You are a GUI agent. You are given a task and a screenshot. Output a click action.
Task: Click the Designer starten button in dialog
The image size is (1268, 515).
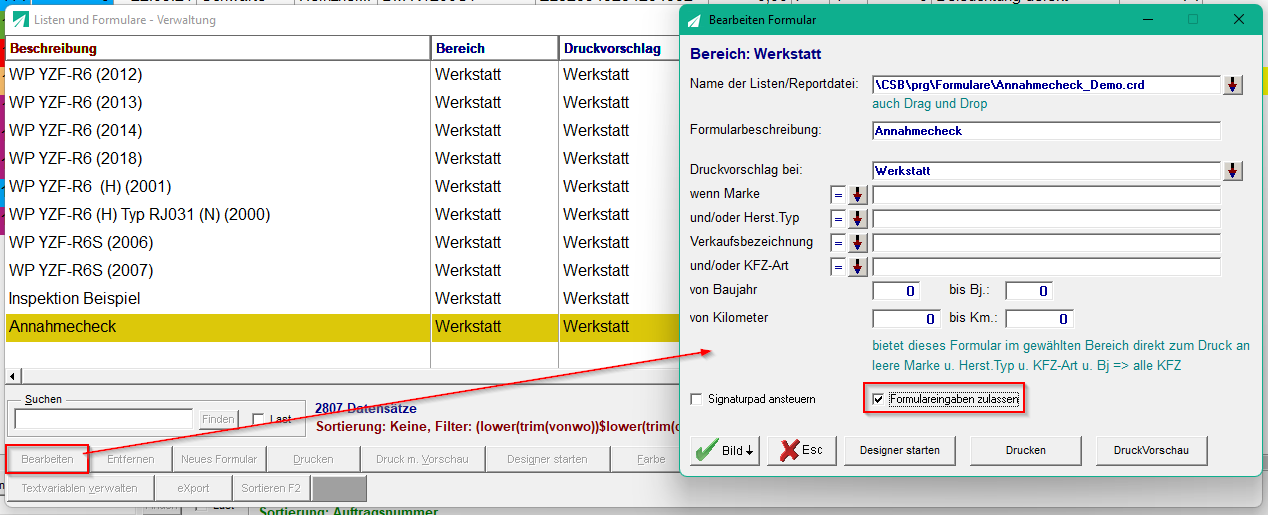coord(900,450)
